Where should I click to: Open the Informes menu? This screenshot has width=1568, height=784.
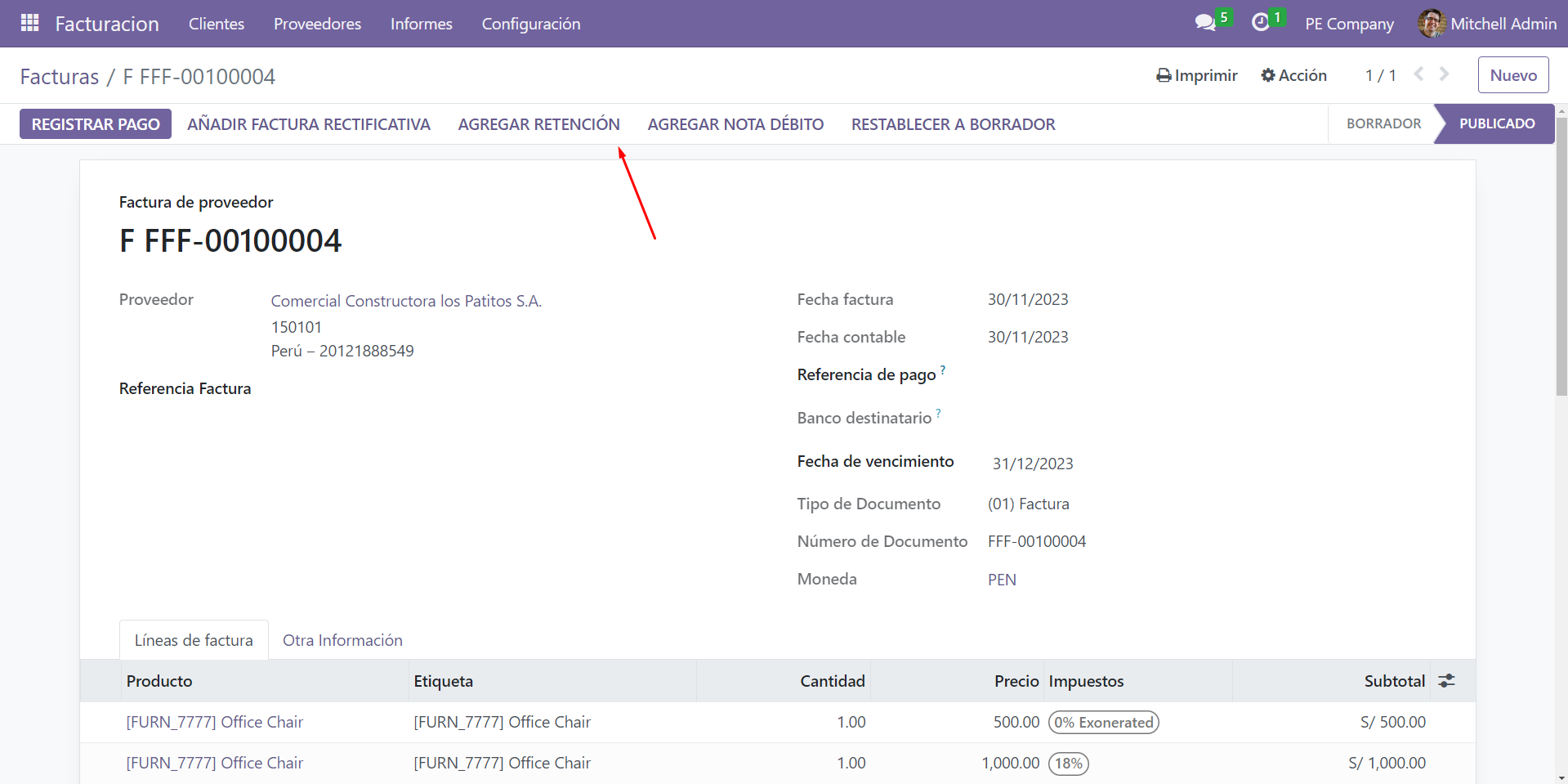[x=422, y=24]
